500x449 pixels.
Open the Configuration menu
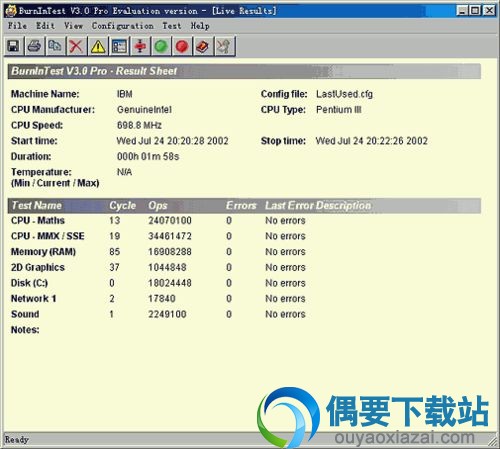coord(123,26)
